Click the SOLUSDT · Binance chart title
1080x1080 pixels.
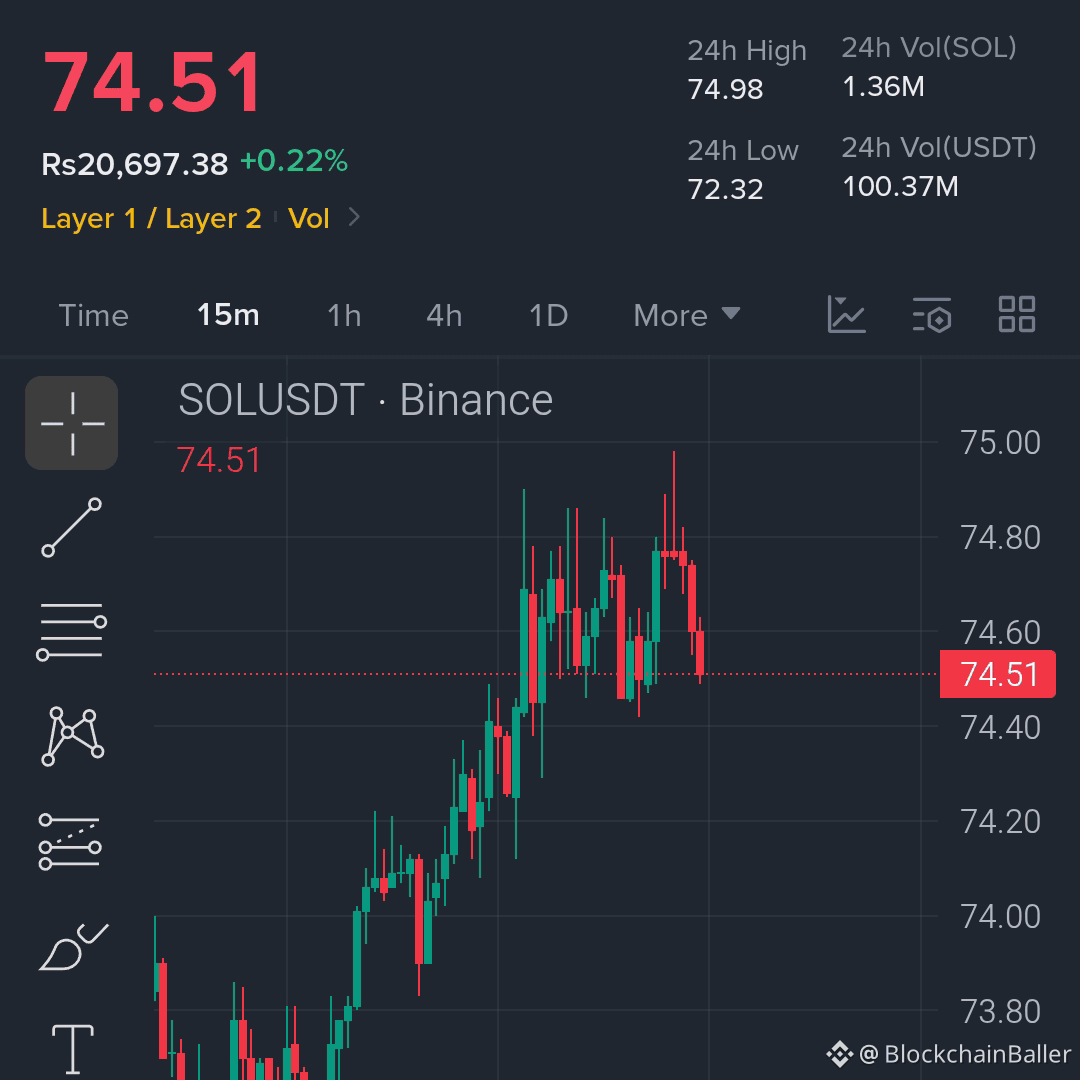click(366, 399)
